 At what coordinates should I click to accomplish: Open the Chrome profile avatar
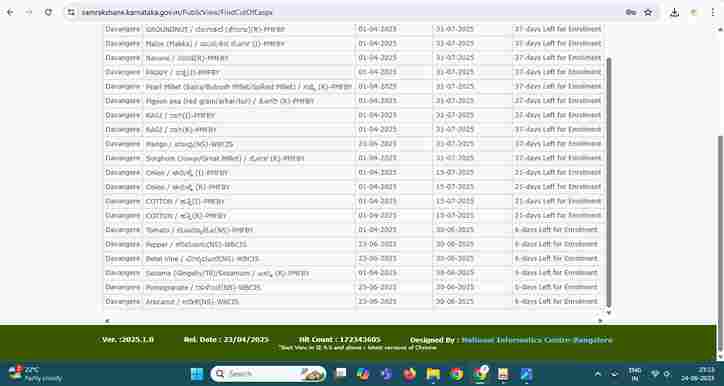pos(694,12)
